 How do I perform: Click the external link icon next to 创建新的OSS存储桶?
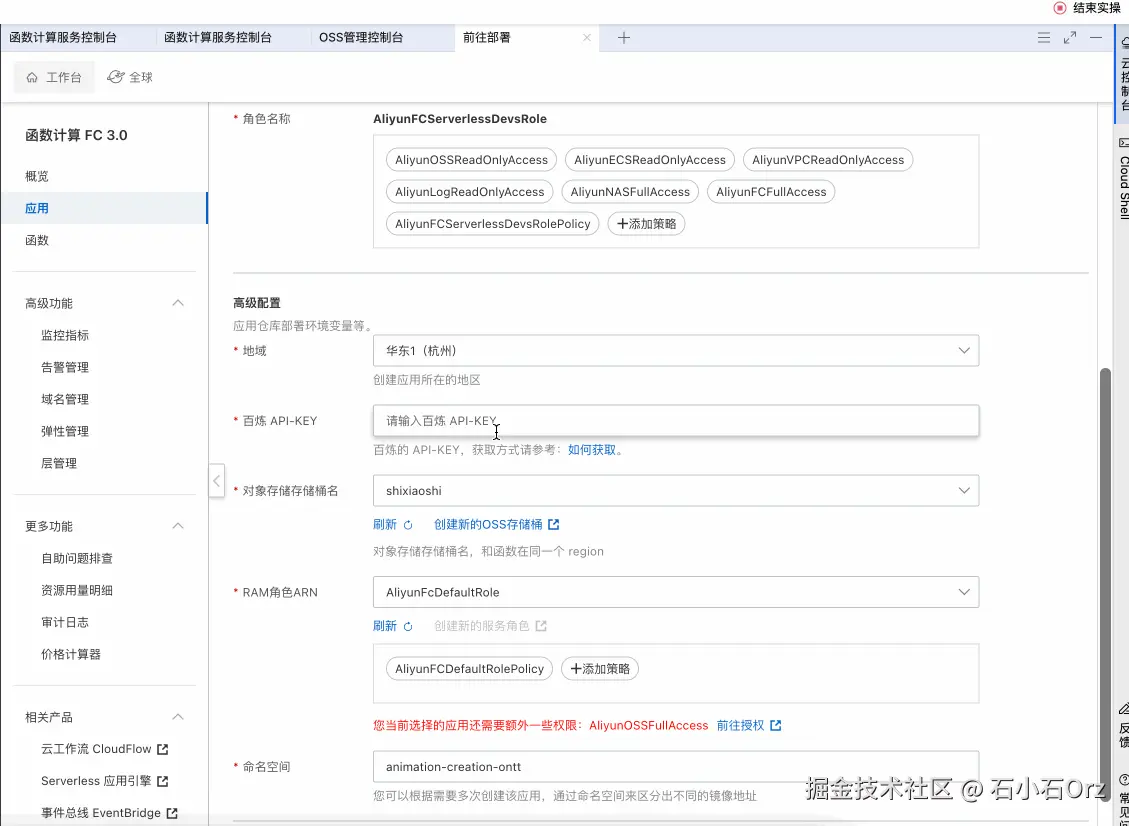(554, 524)
